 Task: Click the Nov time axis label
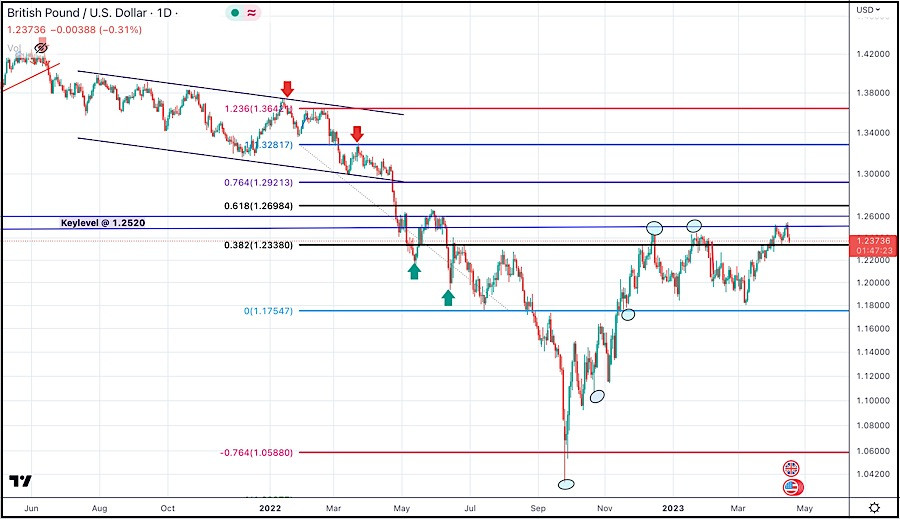(x=604, y=508)
